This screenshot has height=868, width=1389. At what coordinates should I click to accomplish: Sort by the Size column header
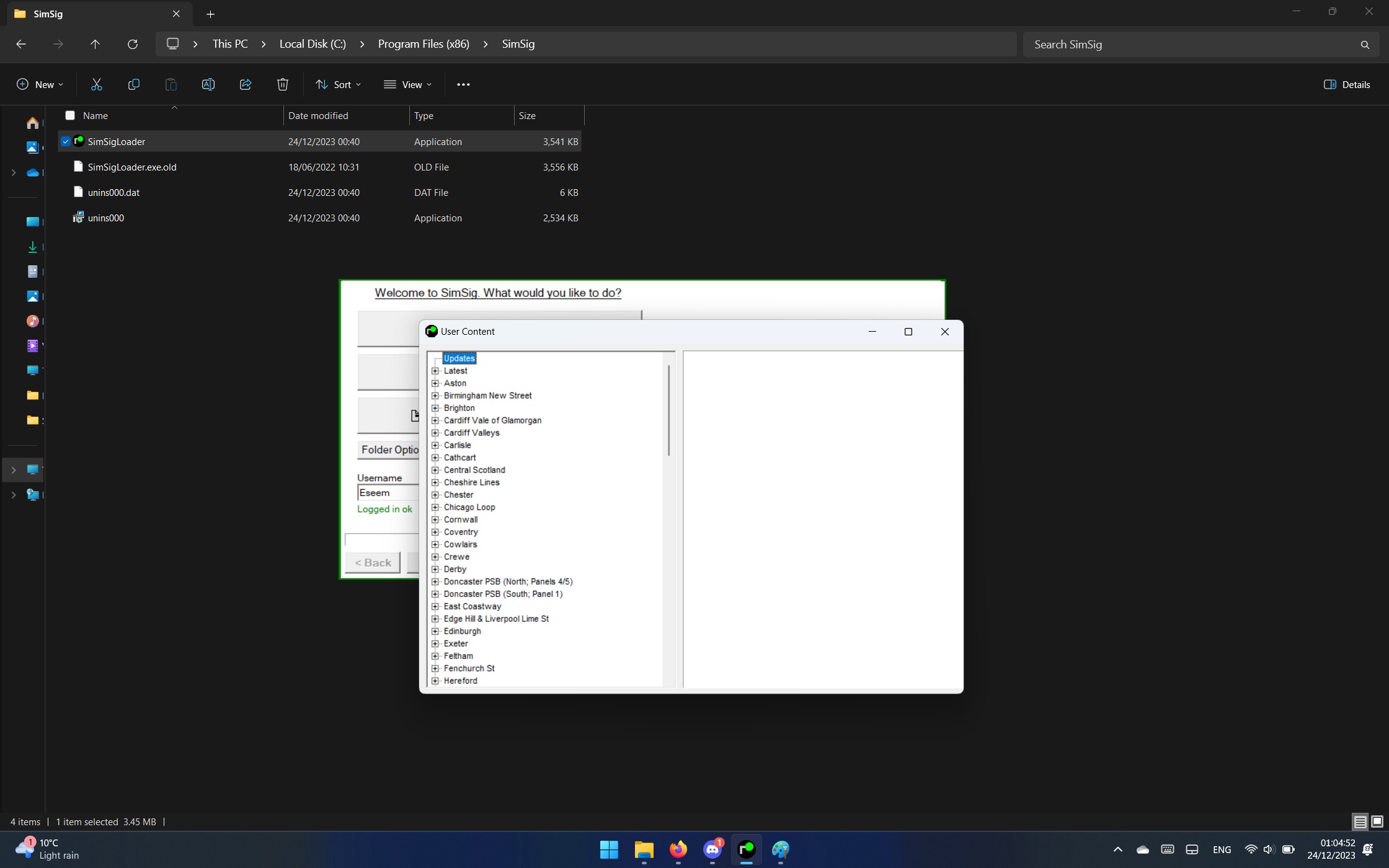point(549,115)
